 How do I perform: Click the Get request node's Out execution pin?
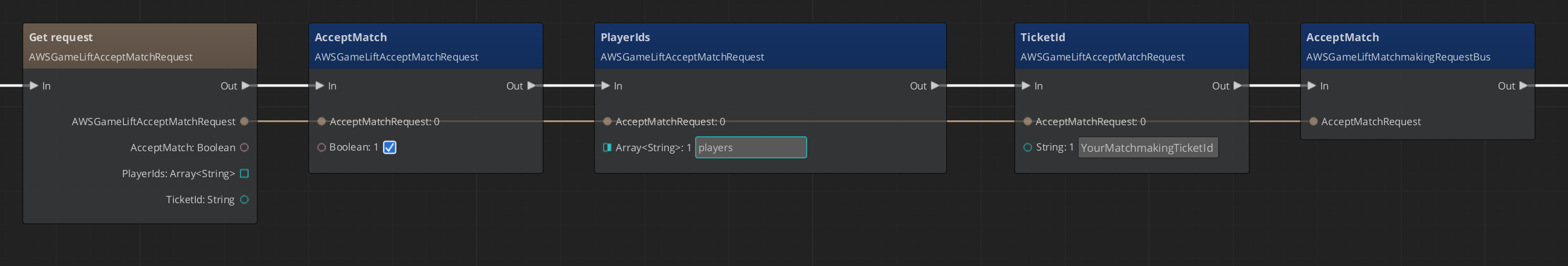coord(245,86)
